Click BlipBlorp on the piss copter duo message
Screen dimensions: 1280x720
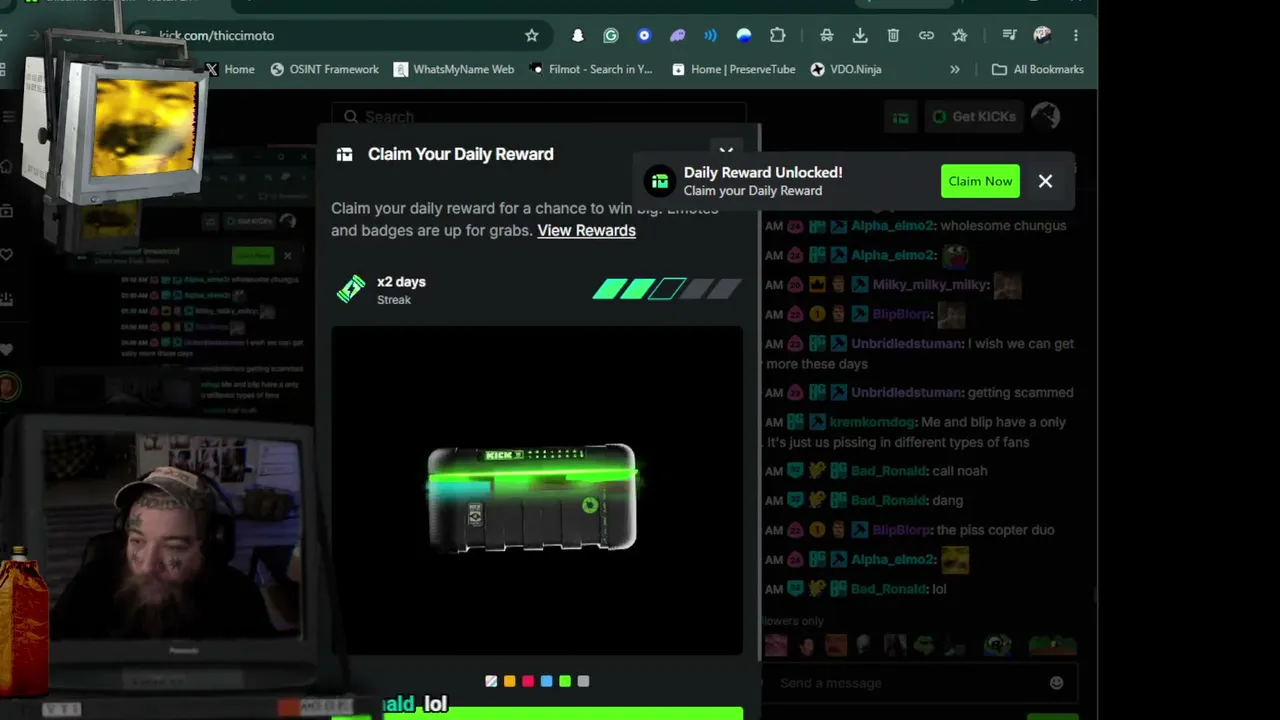901,530
